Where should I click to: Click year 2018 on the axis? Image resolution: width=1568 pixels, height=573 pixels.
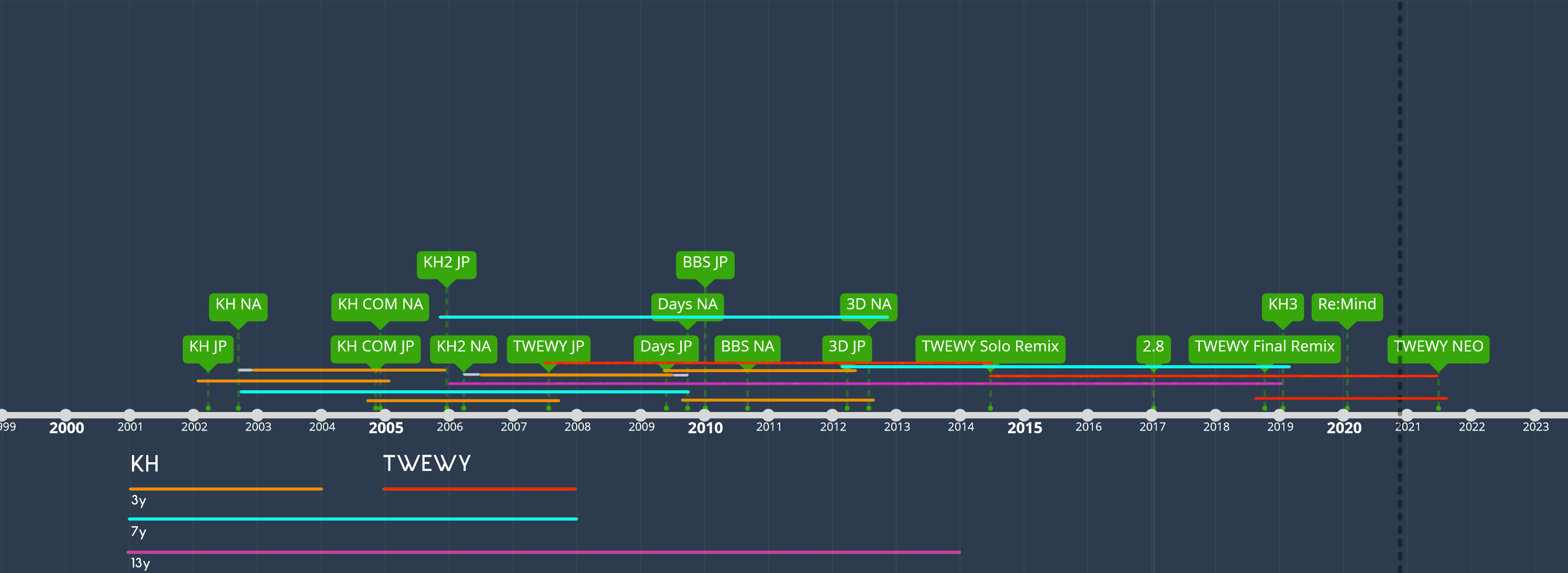point(1216,427)
